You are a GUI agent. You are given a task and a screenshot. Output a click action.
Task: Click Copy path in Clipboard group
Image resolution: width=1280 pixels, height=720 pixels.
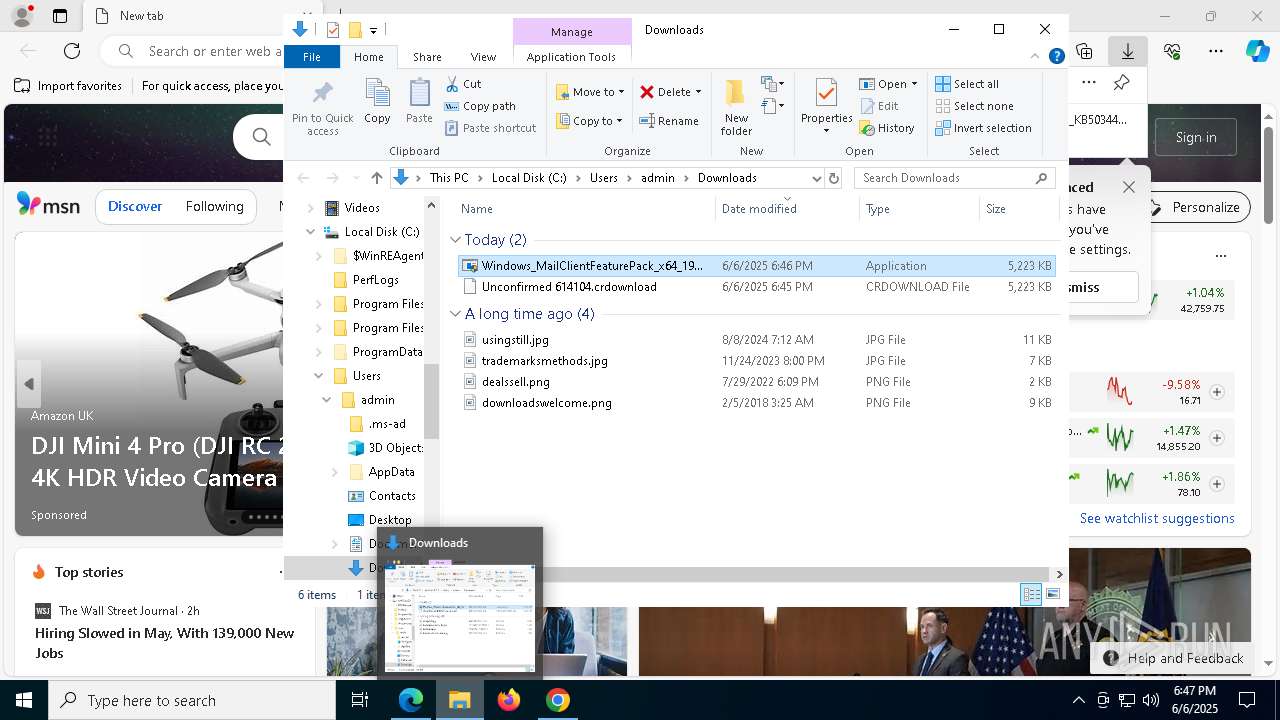[x=480, y=106]
